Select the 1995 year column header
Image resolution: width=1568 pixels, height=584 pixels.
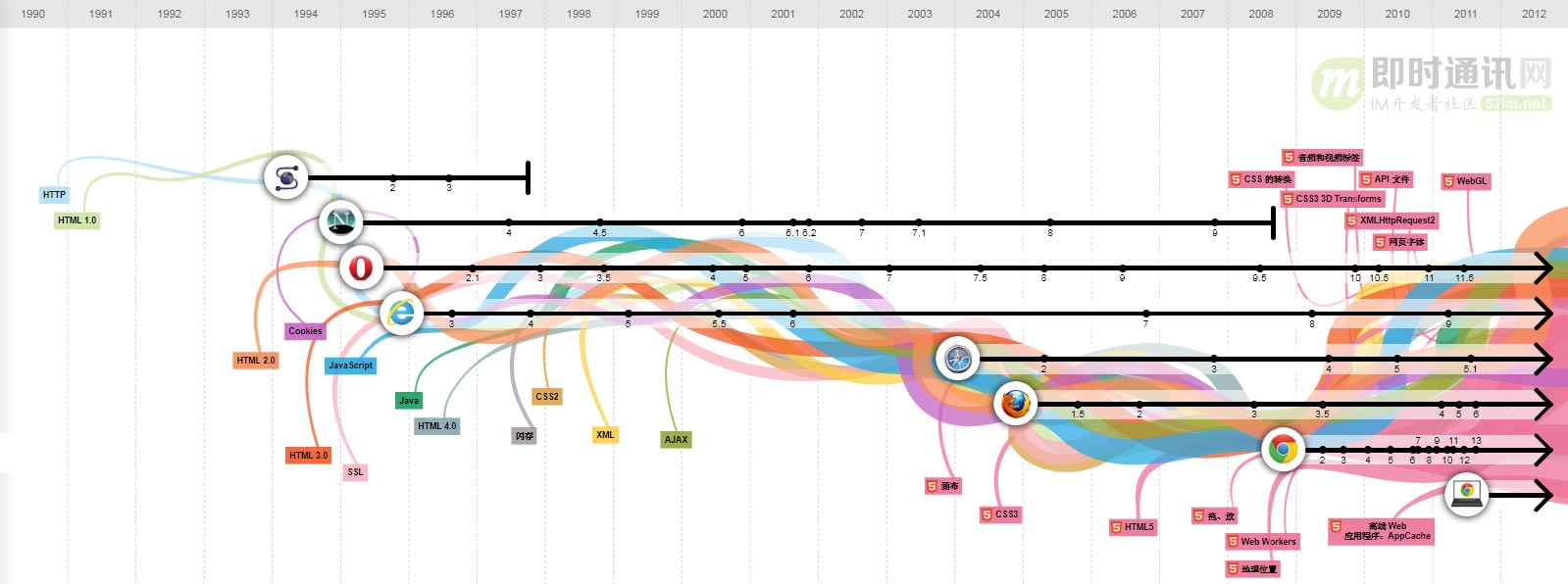374,14
